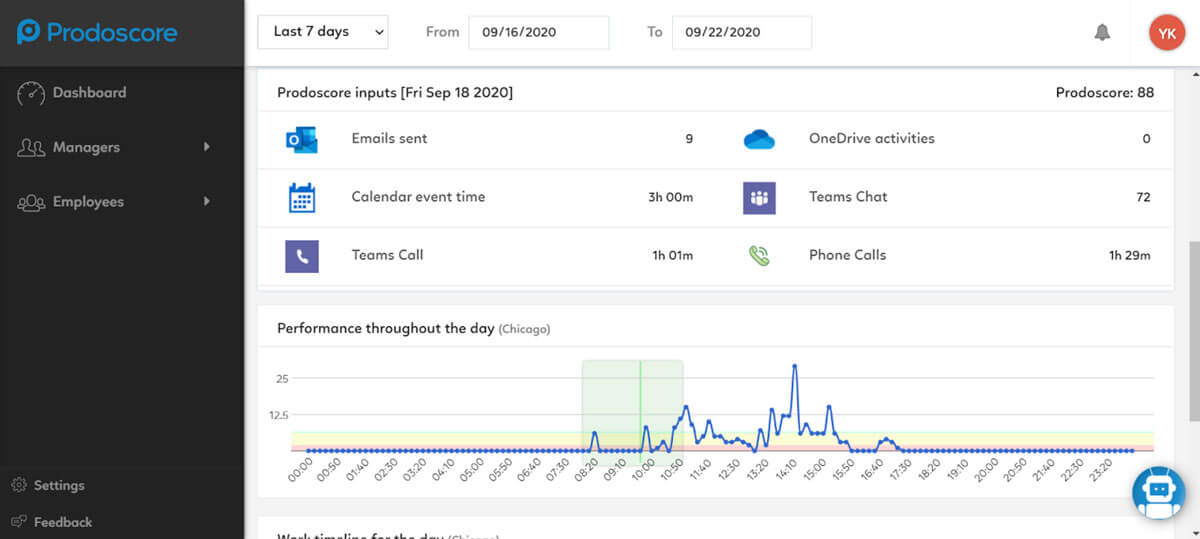Screen dimensions: 1200x539
Task: Expand the Employees submenu arrow
Action: [207, 202]
